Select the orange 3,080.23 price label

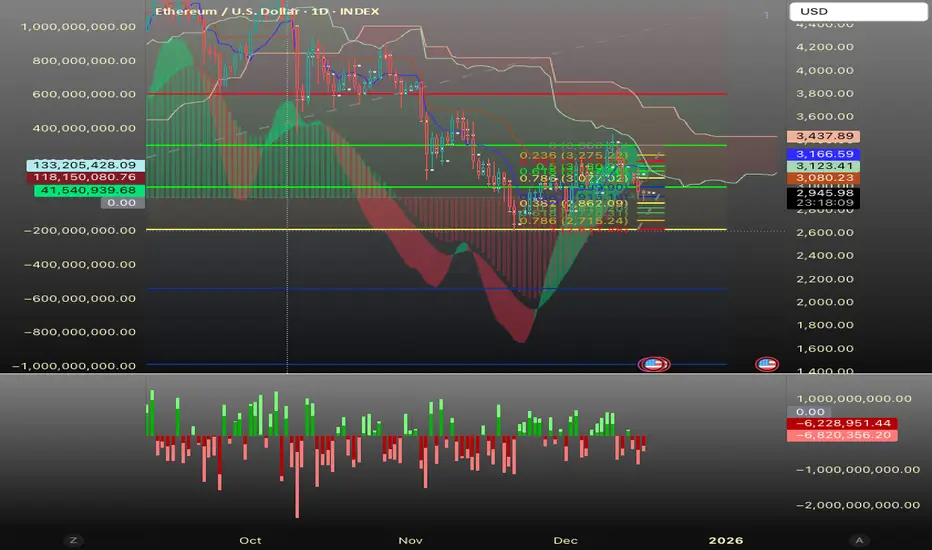tap(823, 178)
